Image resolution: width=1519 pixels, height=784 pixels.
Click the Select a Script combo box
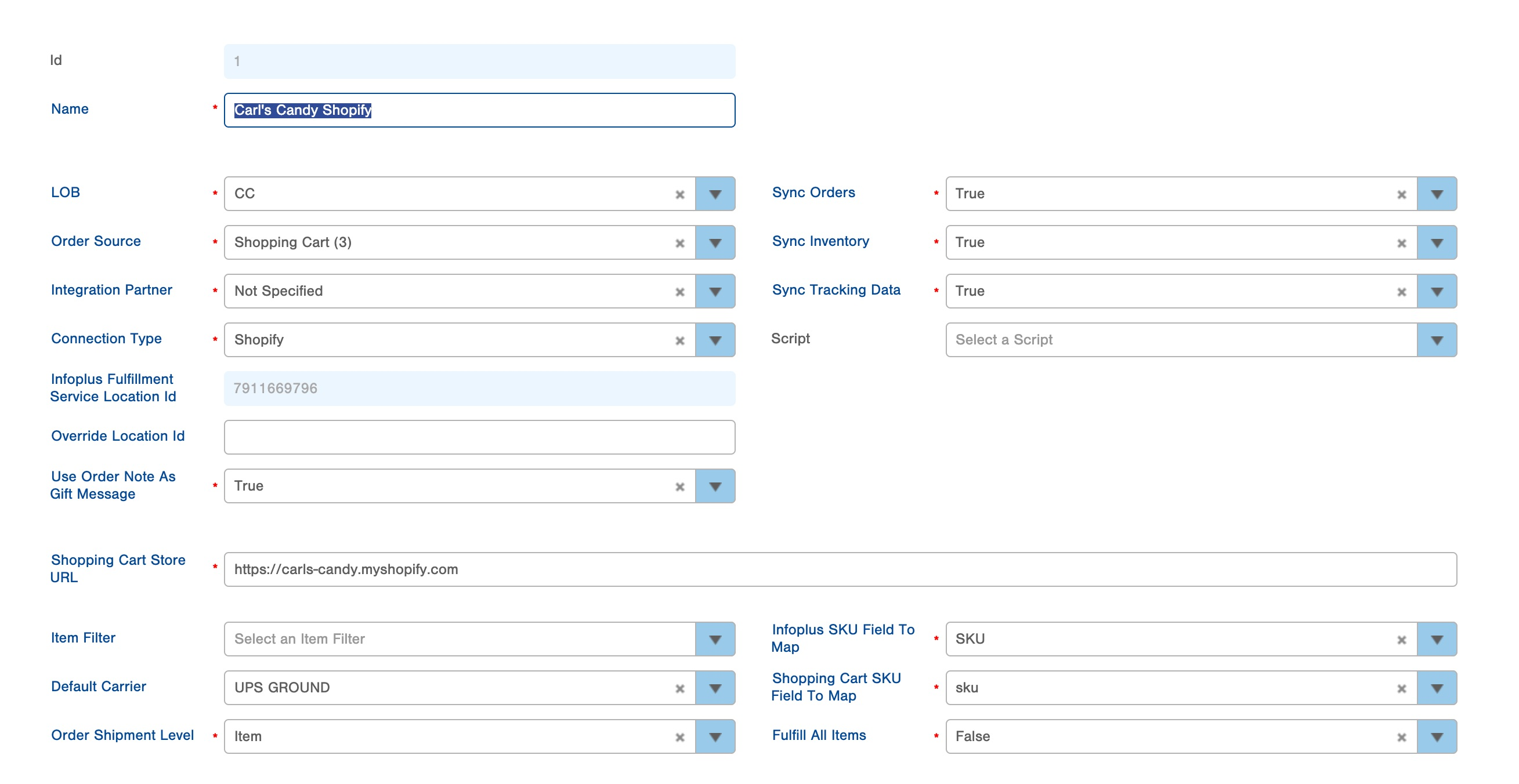coord(1180,340)
